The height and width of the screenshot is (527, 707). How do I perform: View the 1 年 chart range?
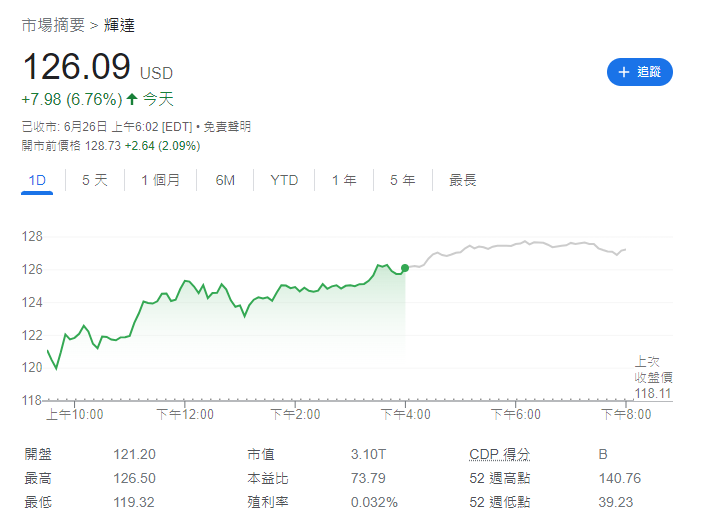tap(344, 180)
